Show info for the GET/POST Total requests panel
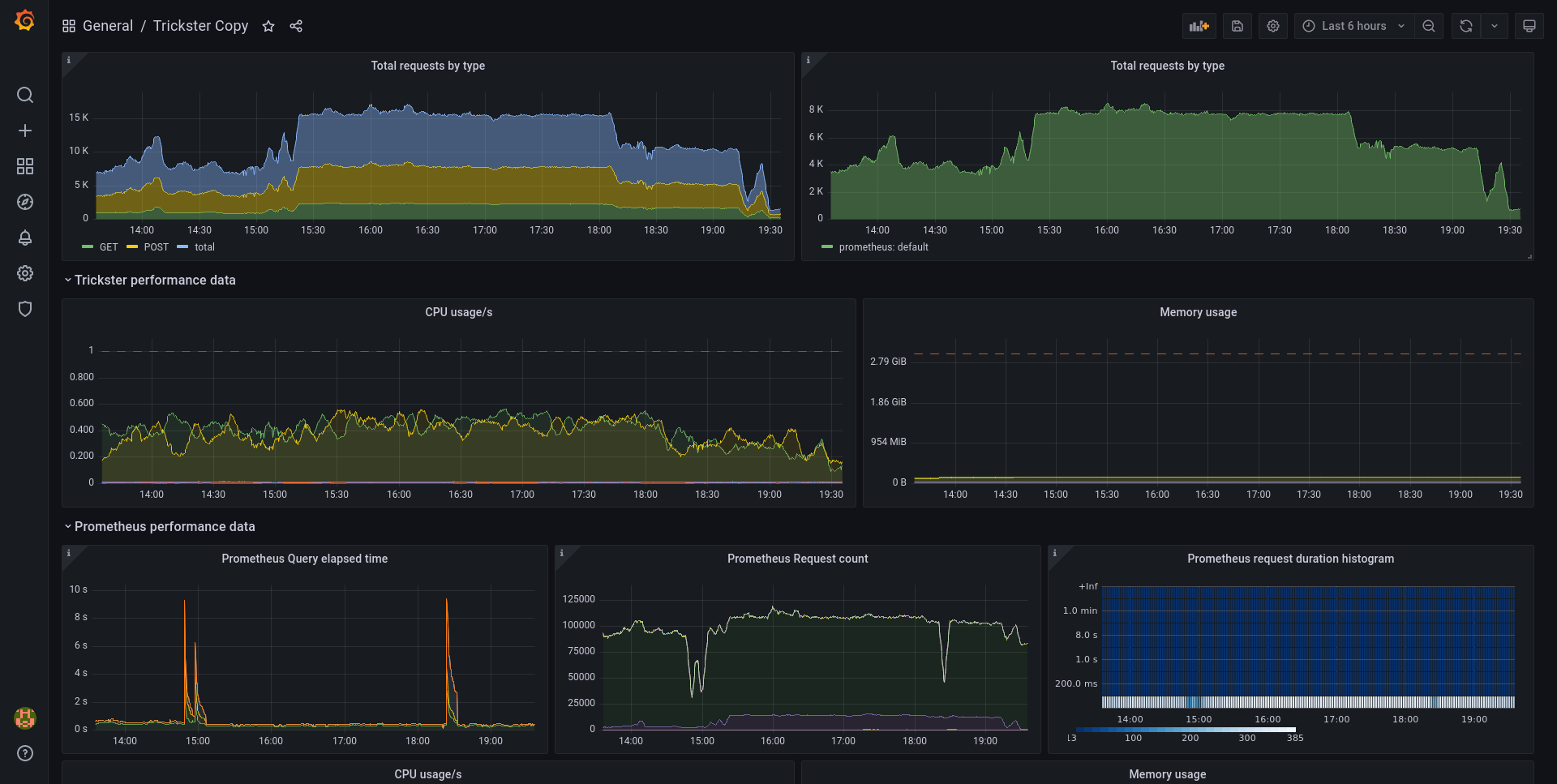The width and height of the screenshot is (1557, 784). 69,60
